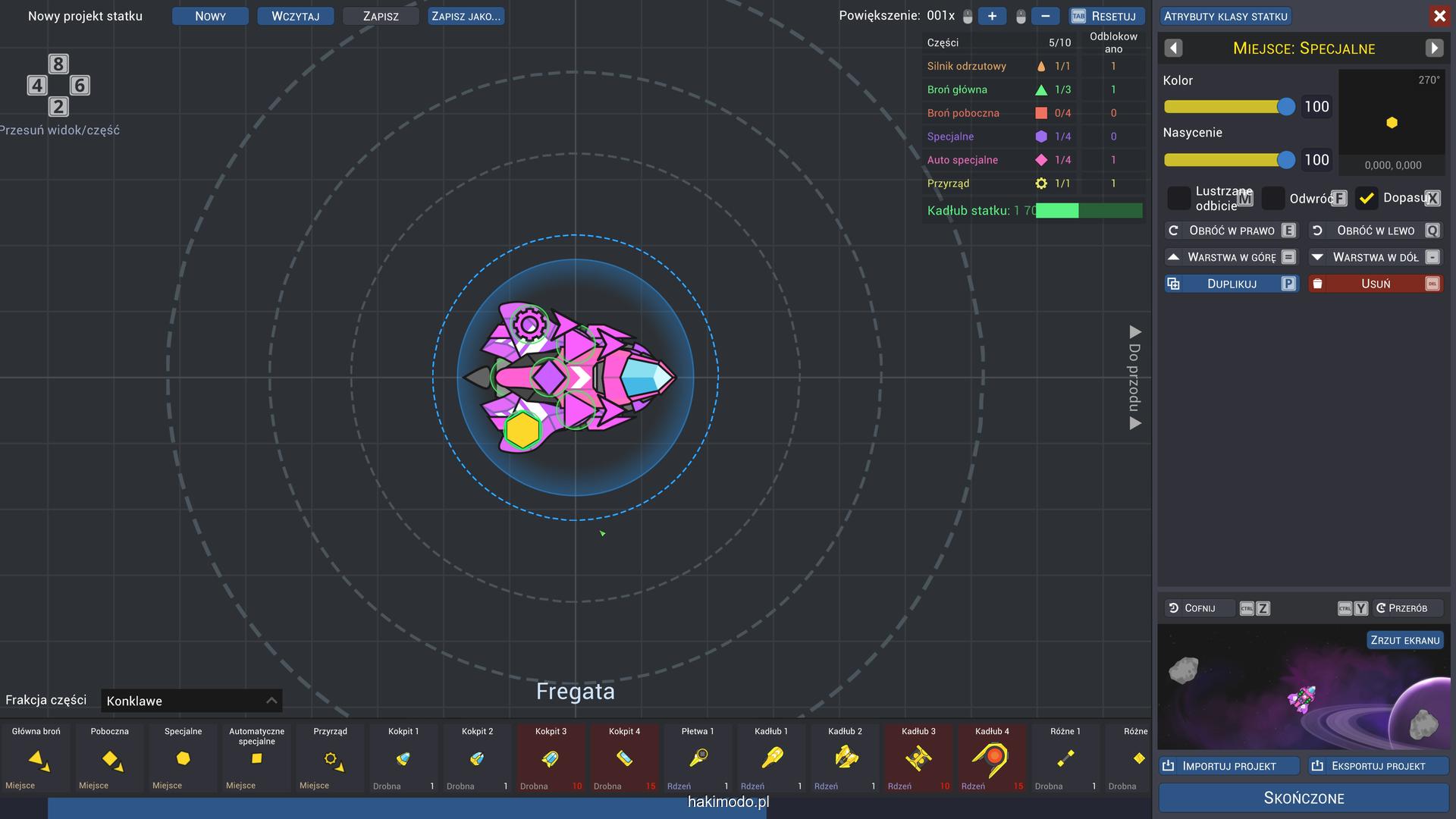Pick the Kadłub 4 hull part

[x=992, y=758]
